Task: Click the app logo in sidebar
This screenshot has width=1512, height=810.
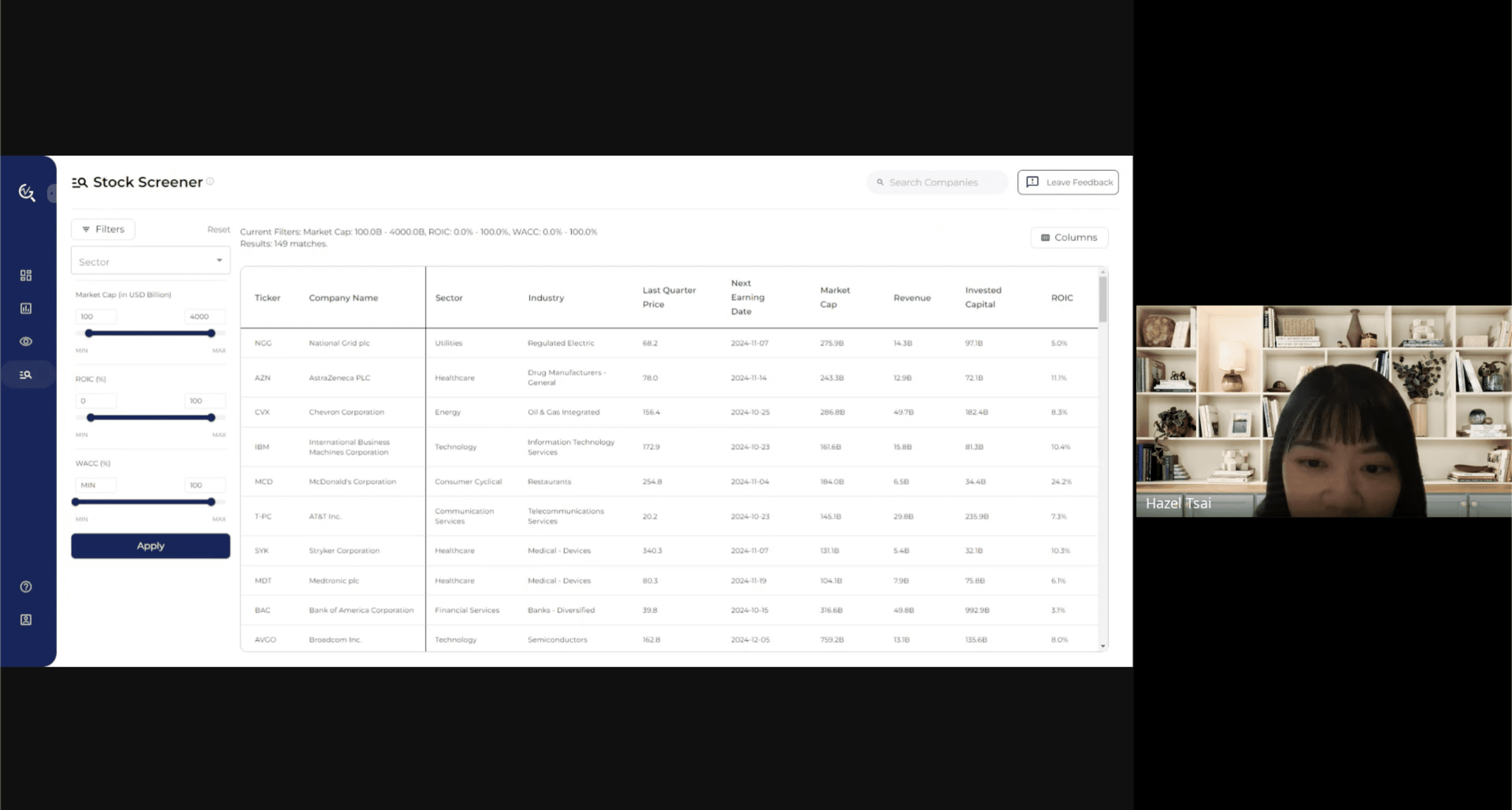Action: pyautogui.click(x=26, y=192)
